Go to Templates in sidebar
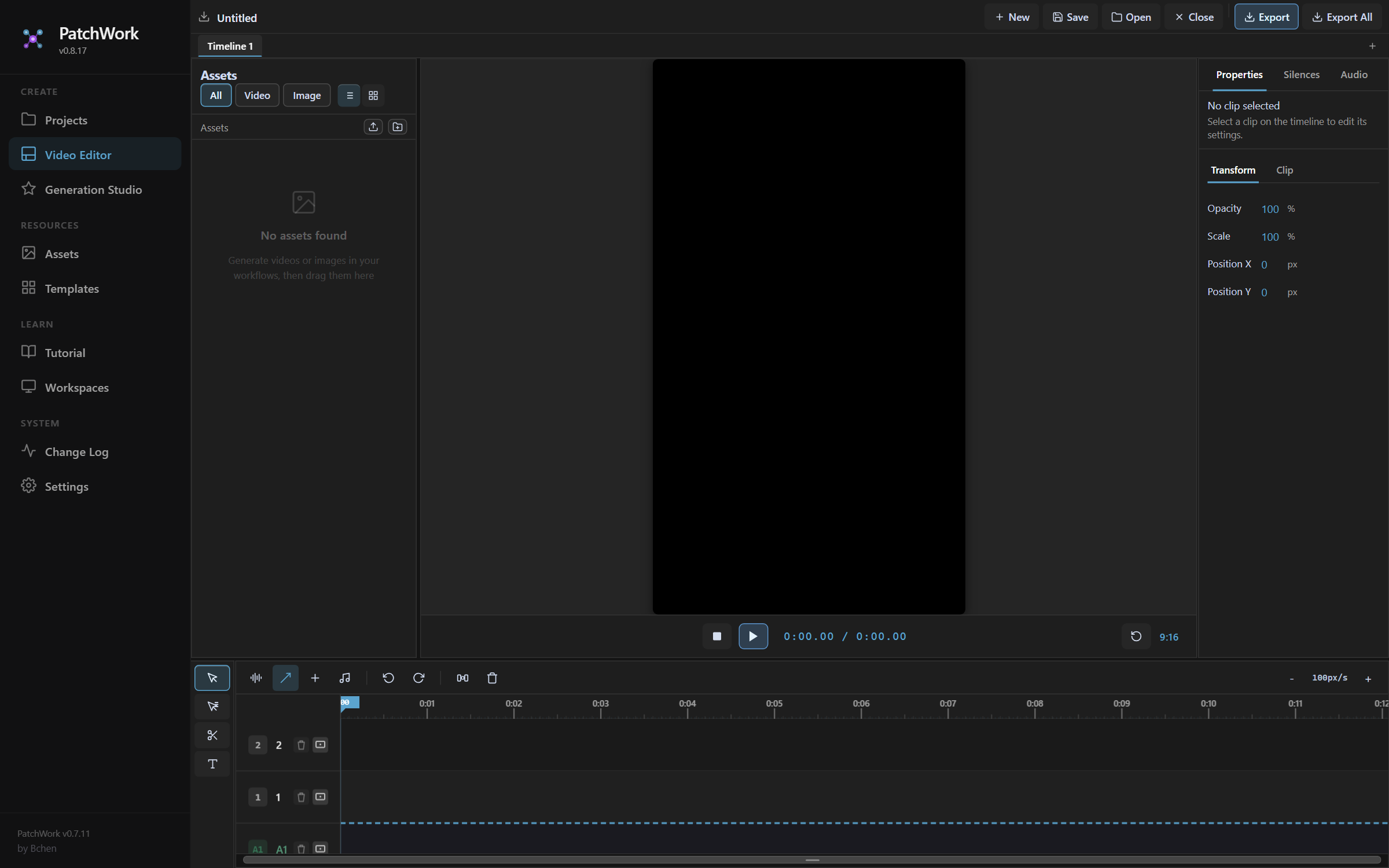 pos(95,288)
